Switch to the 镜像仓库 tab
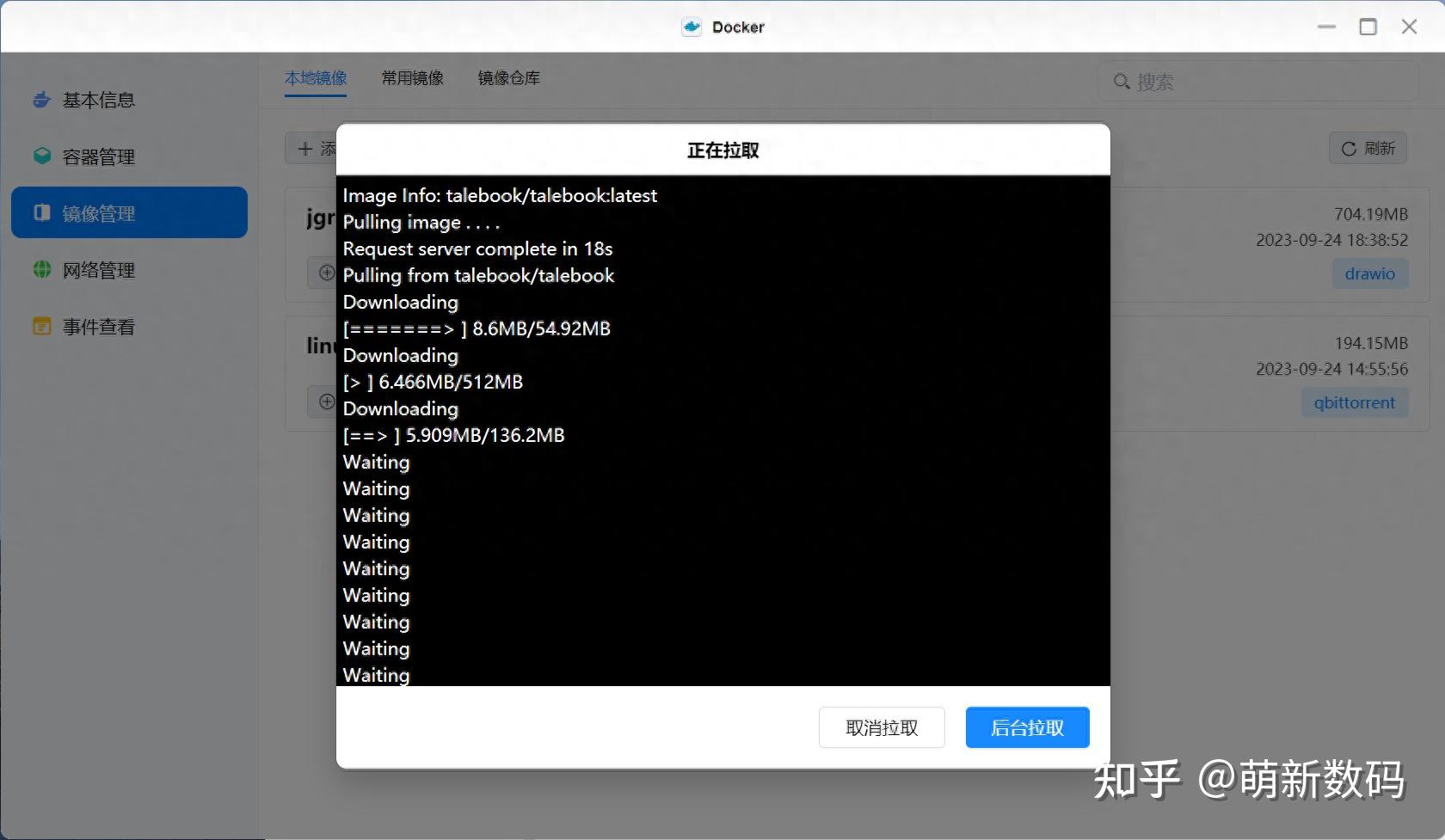Image resolution: width=1445 pixels, height=840 pixels. (508, 78)
